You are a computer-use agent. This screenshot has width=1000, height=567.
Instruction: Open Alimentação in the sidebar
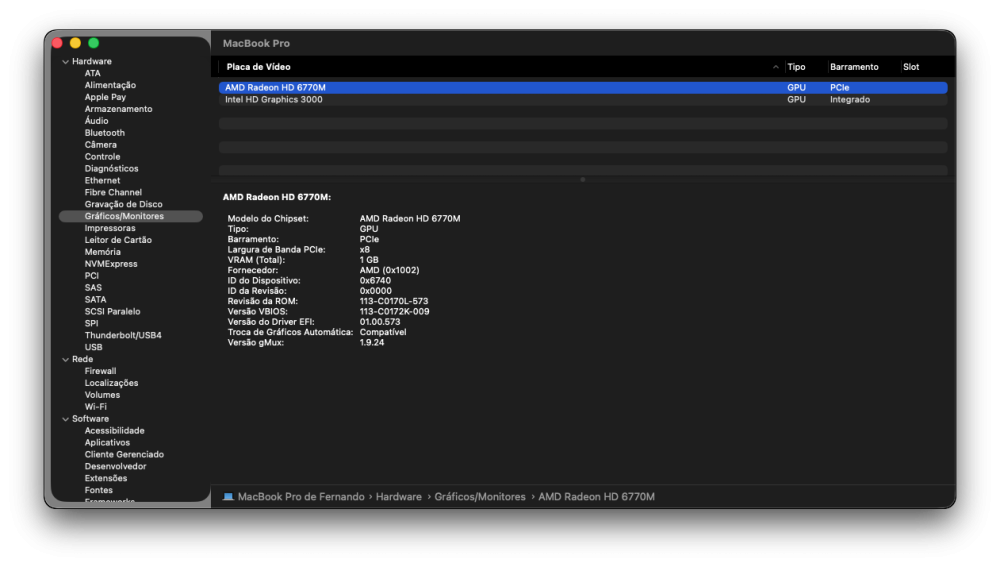(110, 85)
